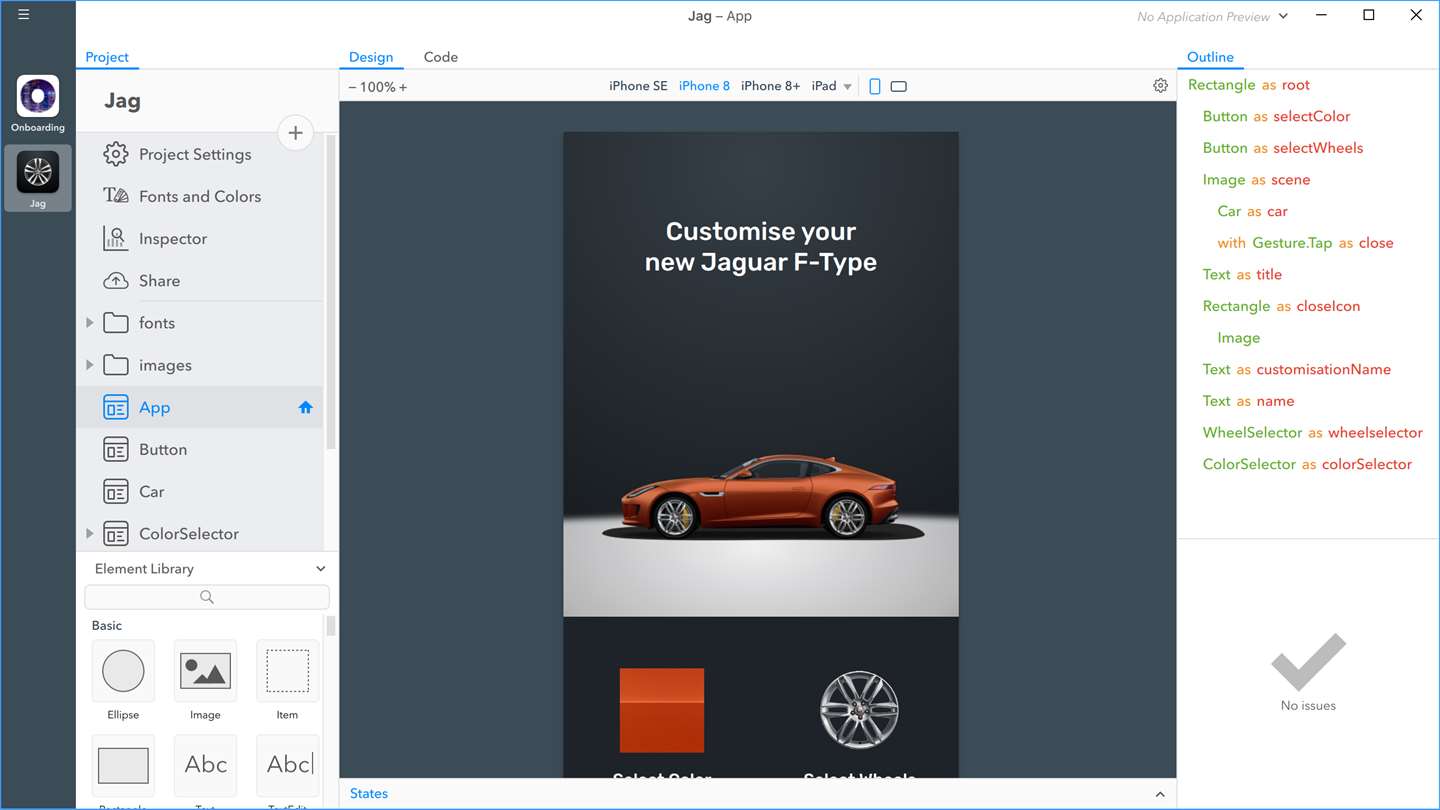Click the Element Library search field
Viewport: 1440px width, 810px height.
click(x=207, y=597)
